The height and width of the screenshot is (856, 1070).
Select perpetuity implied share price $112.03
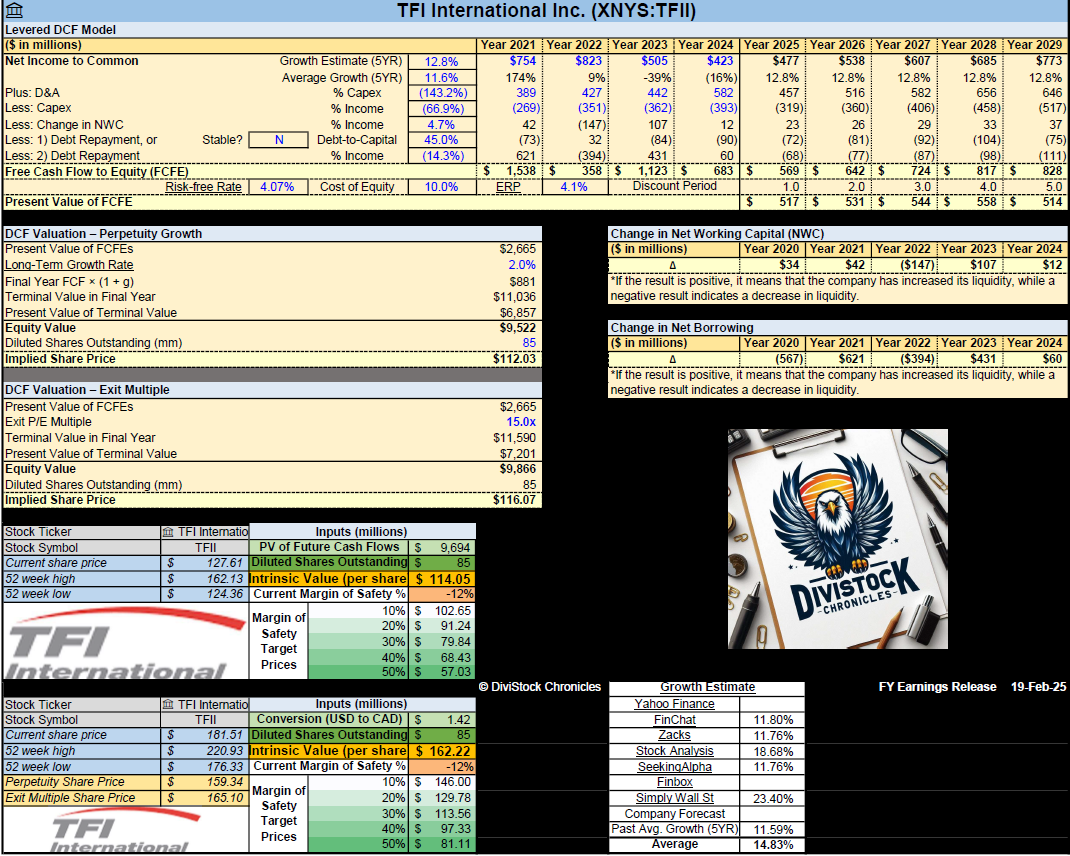pyautogui.click(x=515, y=359)
